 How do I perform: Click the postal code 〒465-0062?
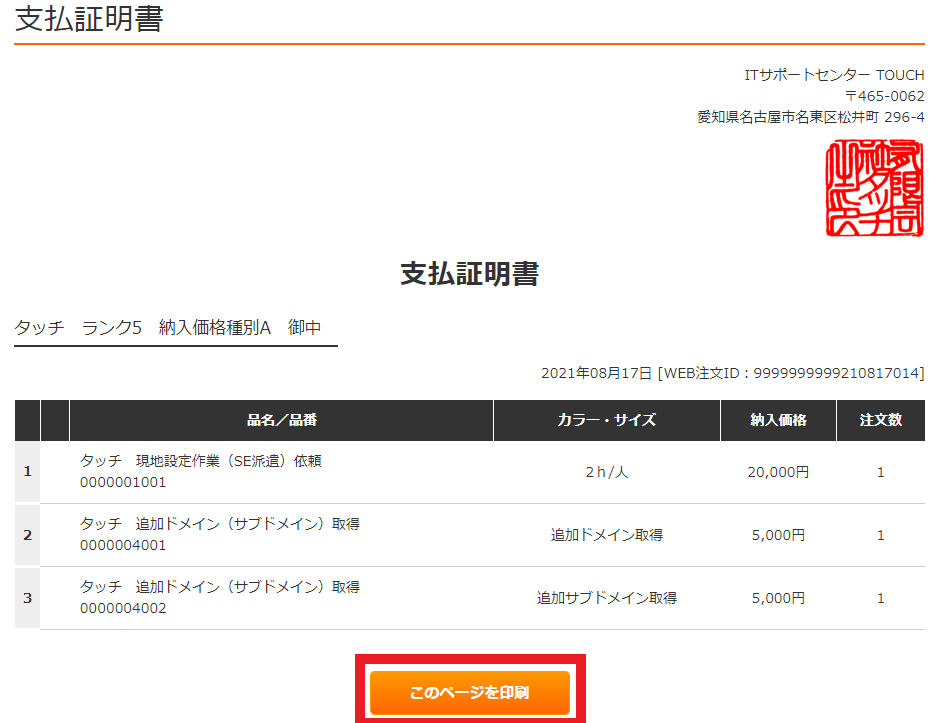(884, 96)
